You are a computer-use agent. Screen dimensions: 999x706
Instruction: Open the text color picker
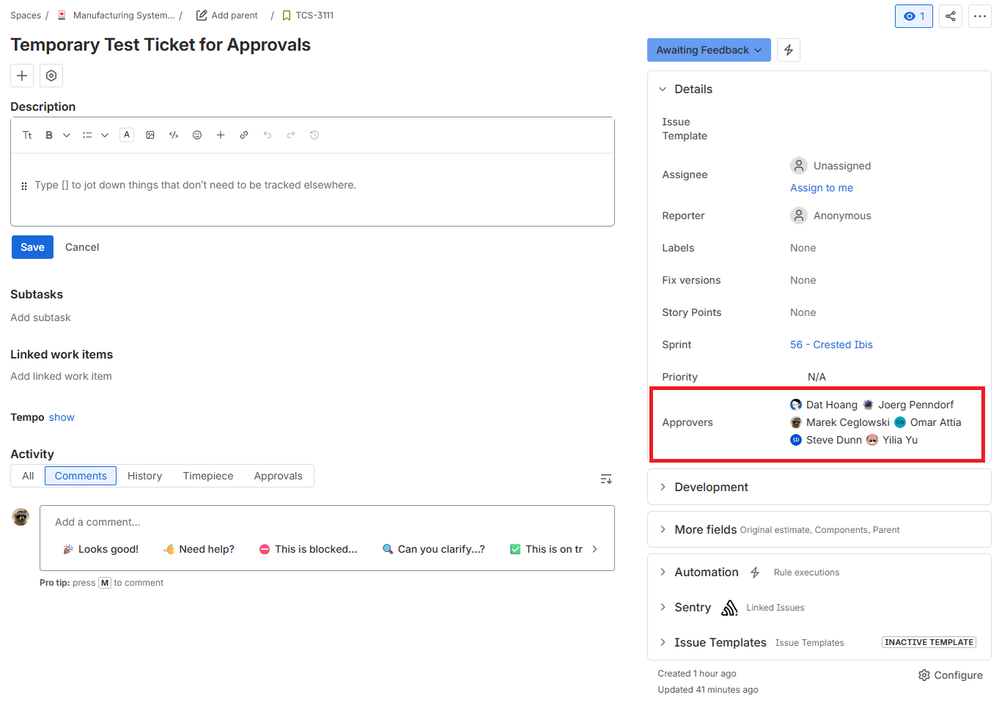(127, 135)
